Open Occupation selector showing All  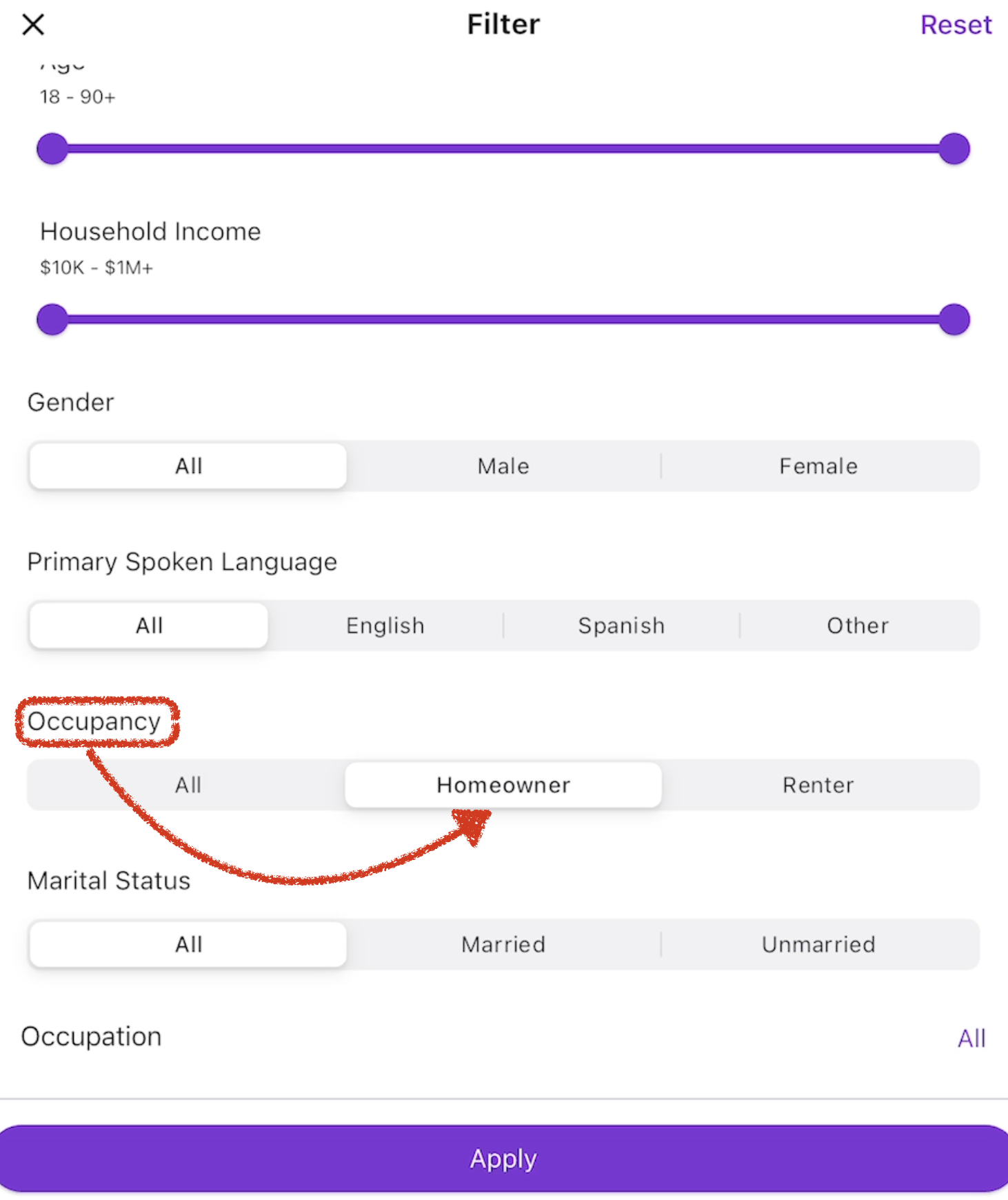[x=971, y=1038]
